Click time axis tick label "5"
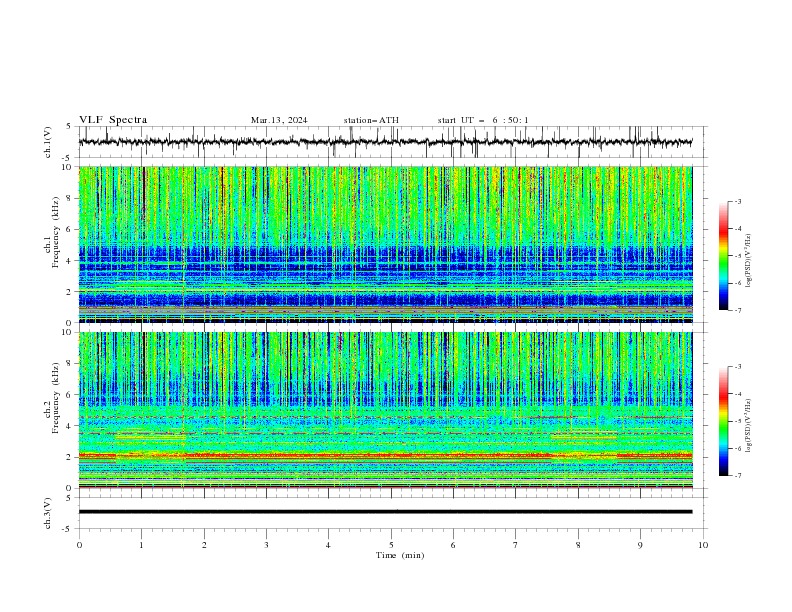This screenshot has height=612, width=792. [x=391, y=545]
